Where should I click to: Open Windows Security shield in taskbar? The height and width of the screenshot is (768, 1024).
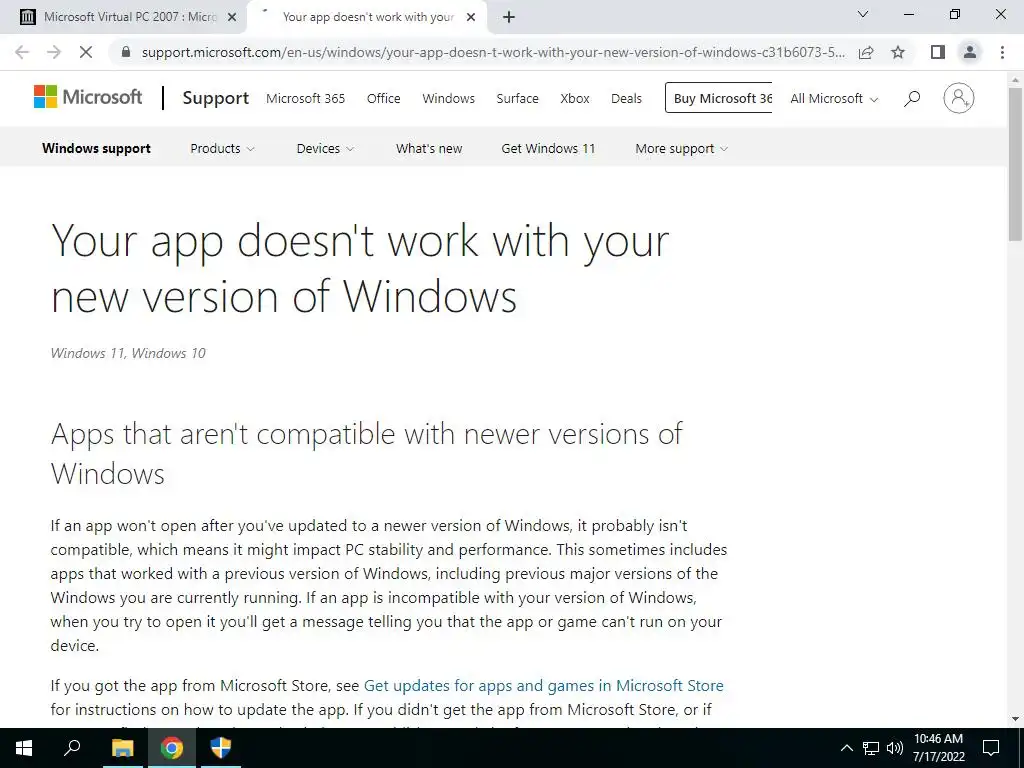[221, 748]
